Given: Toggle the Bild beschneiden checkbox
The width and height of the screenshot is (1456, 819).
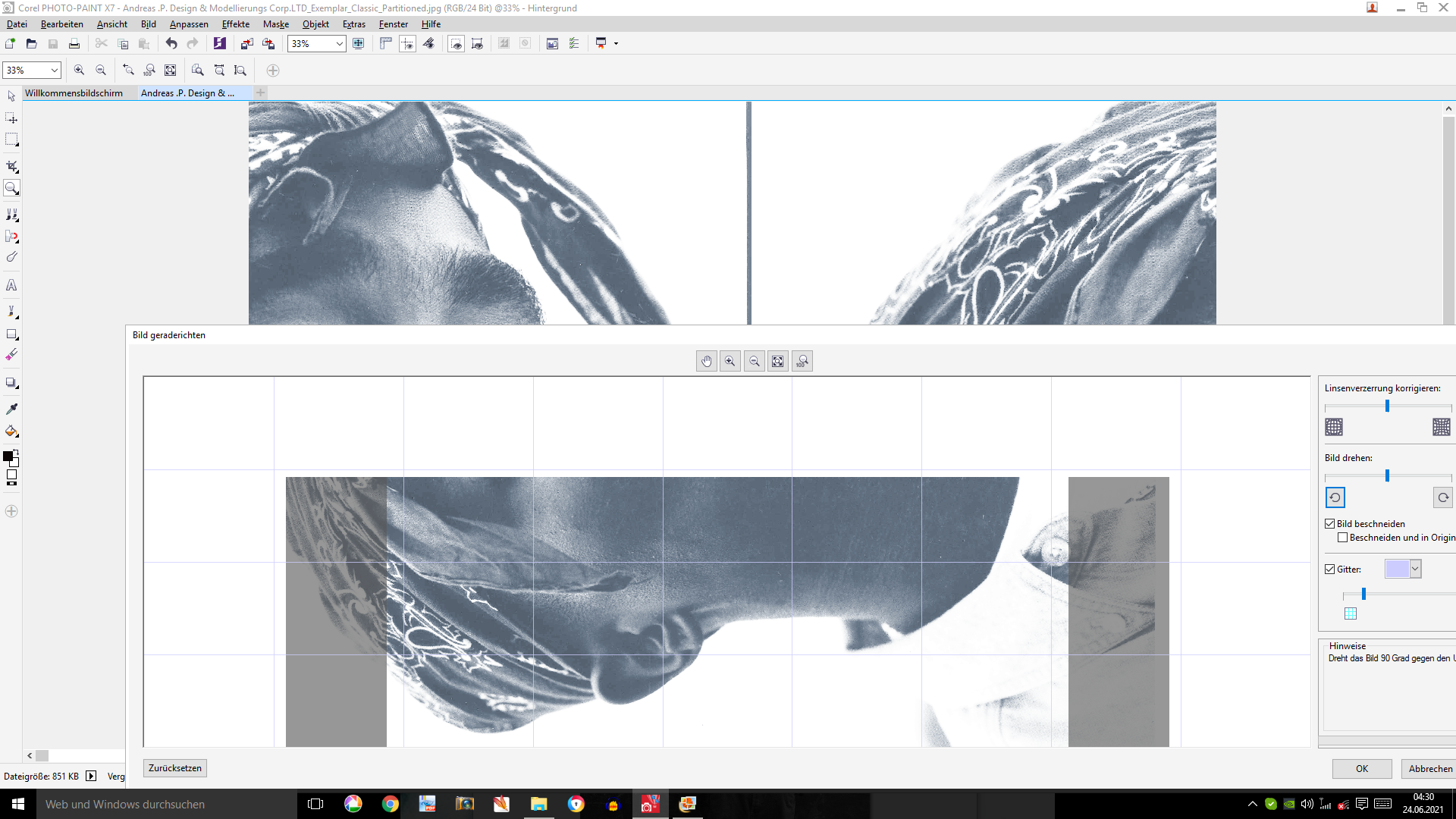Looking at the screenshot, I should coord(1330,524).
